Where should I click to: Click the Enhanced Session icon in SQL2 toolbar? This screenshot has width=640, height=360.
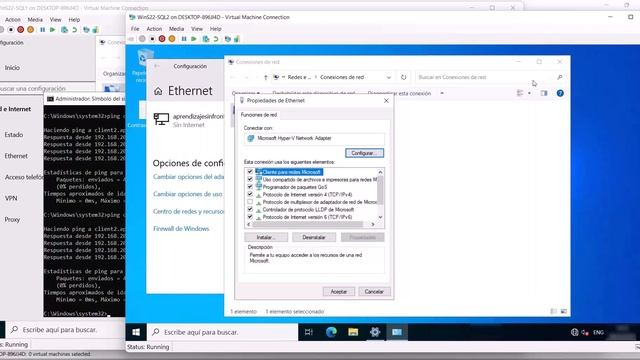point(228,39)
